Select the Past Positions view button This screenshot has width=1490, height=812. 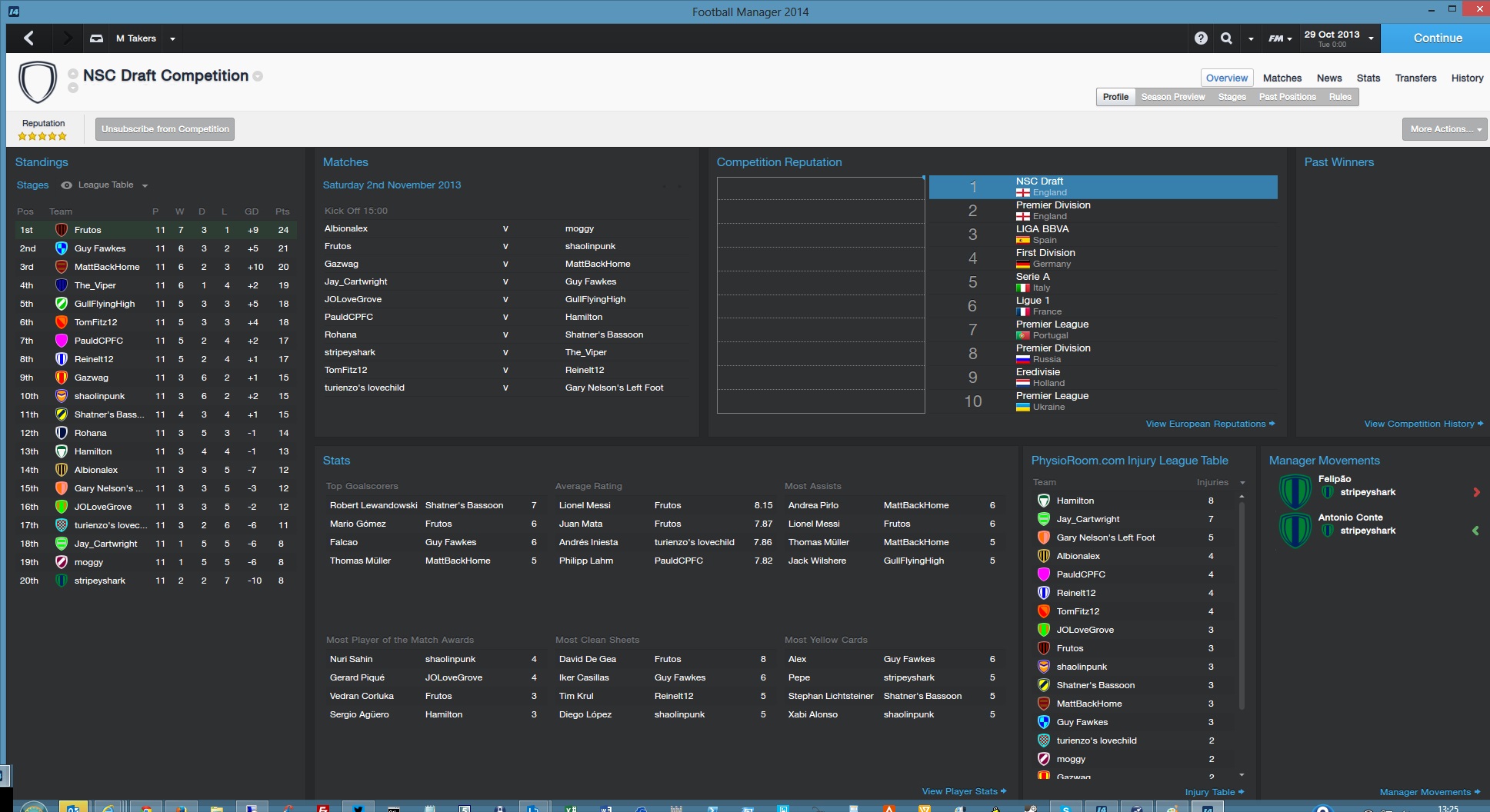coord(1287,97)
